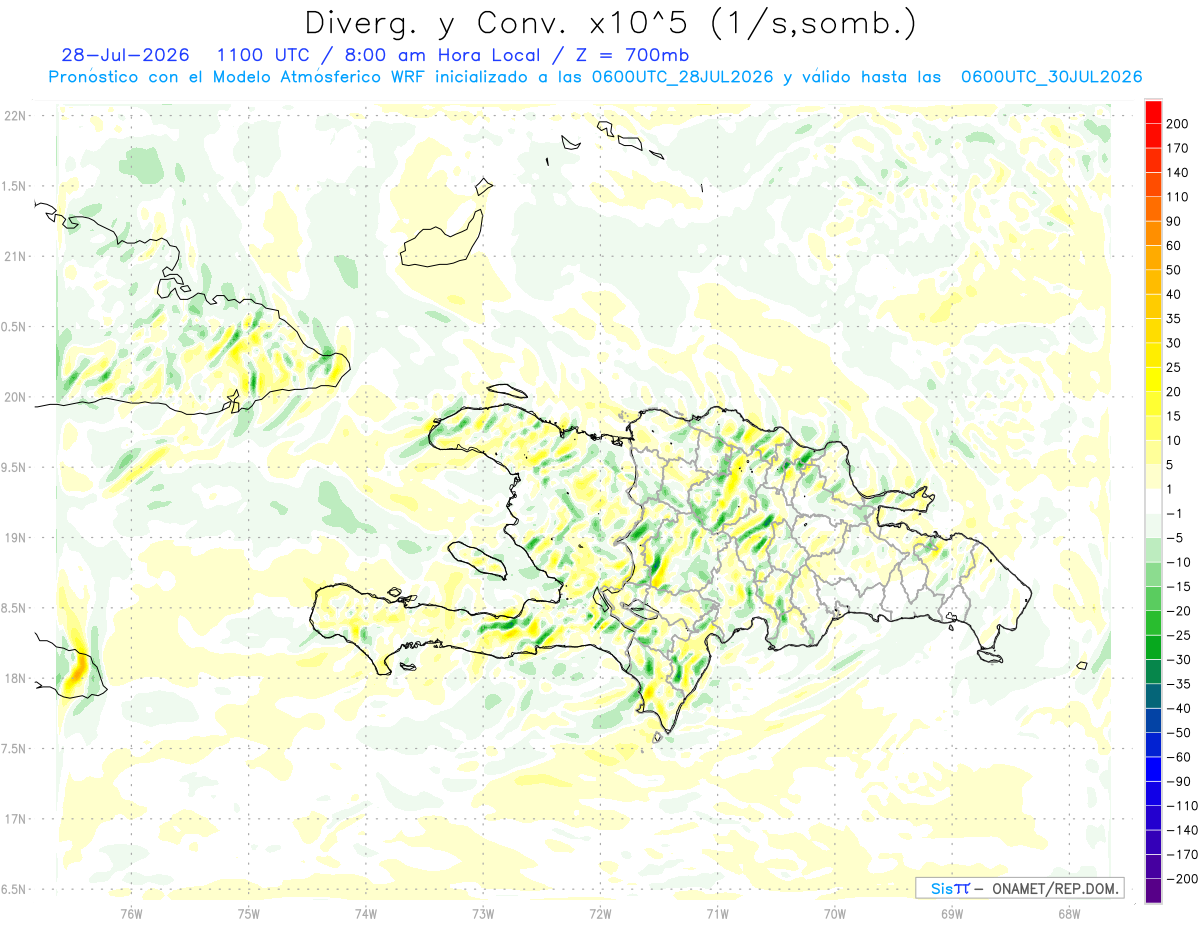Click the "8:00 am Hora Local" text
The width and height of the screenshot is (1200, 927).
coord(440,55)
